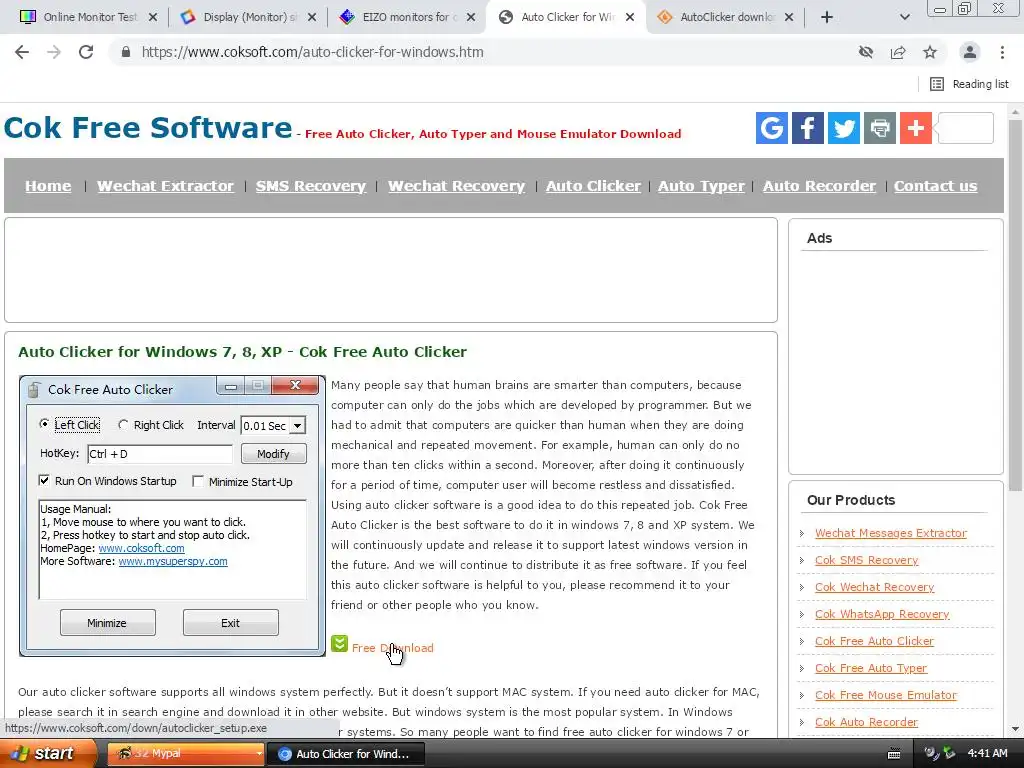This screenshot has height=768, width=1024.
Task: Toggle Run On Windows Startup checkbox
Action: tap(44, 481)
